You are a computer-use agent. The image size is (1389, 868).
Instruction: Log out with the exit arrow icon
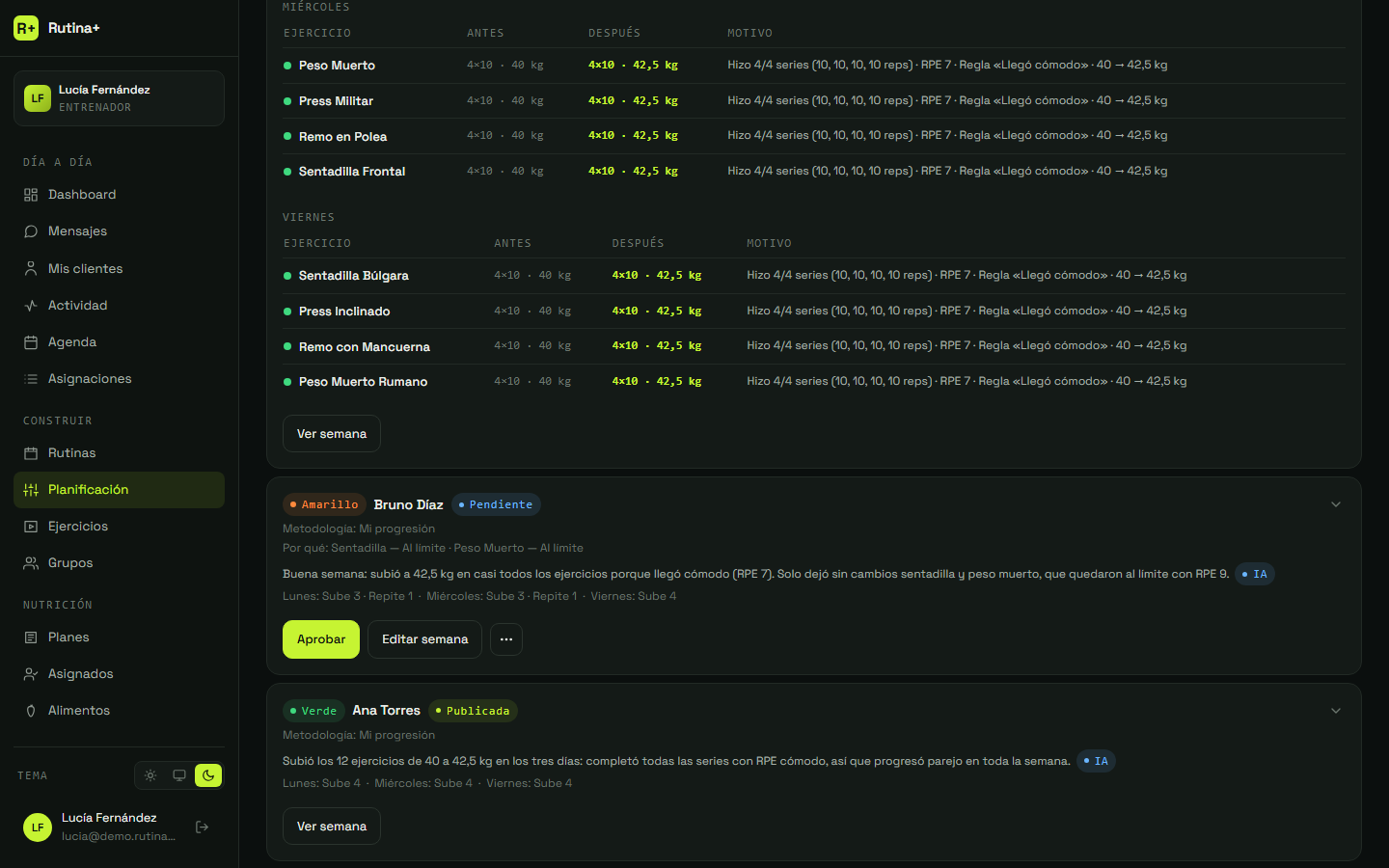(x=203, y=827)
